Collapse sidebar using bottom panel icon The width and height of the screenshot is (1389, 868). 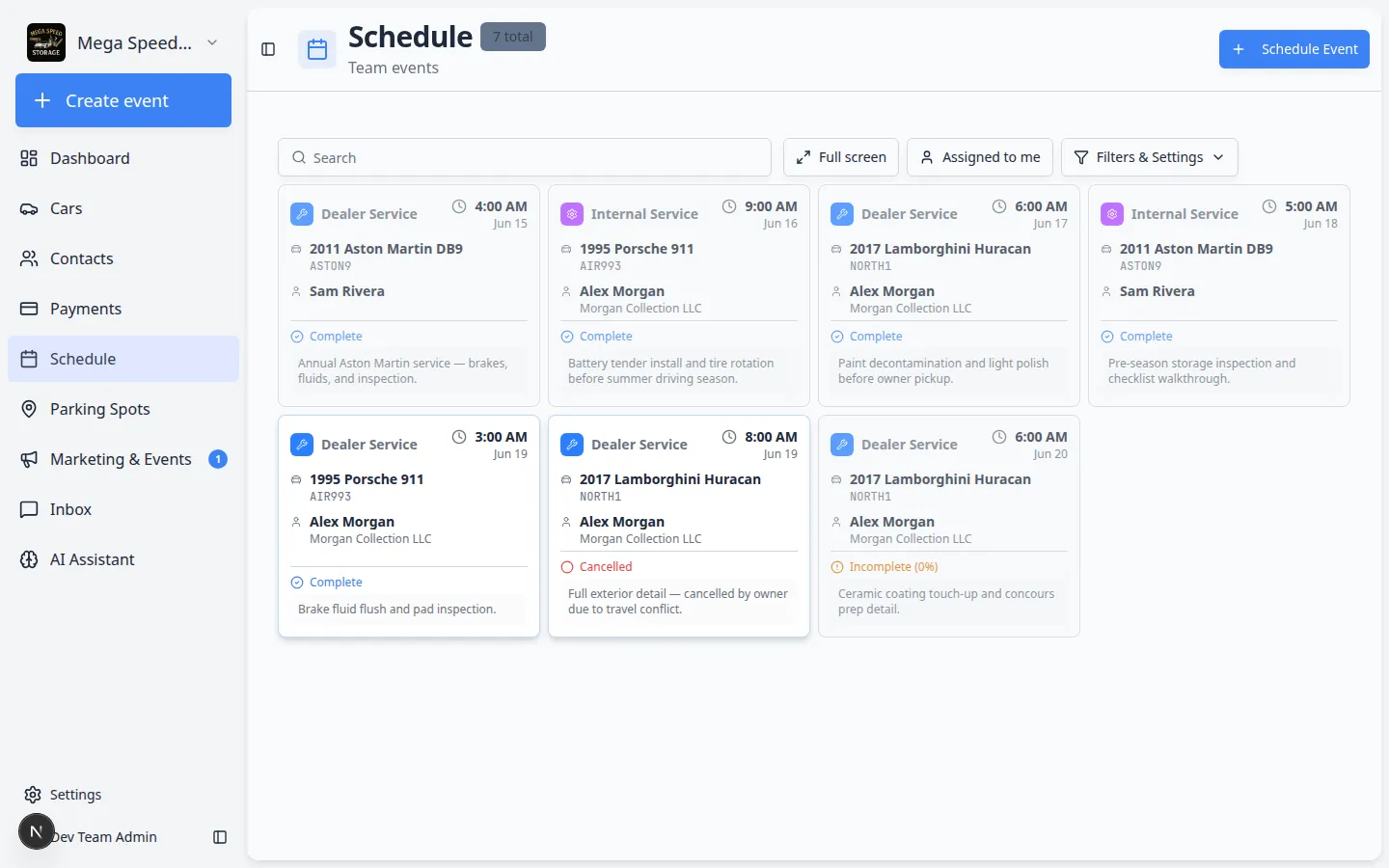coord(220,837)
